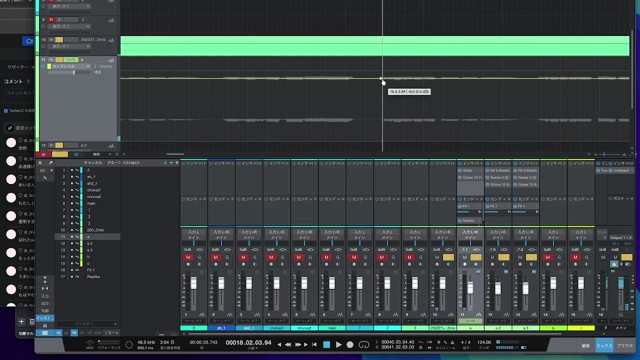Open メイン output selector on mixer channel 2

[222, 237]
